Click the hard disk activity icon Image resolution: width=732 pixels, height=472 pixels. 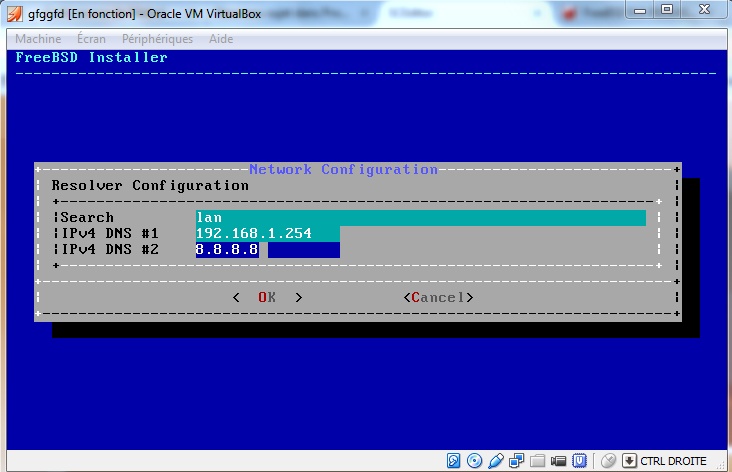click(x=453, y=461)
